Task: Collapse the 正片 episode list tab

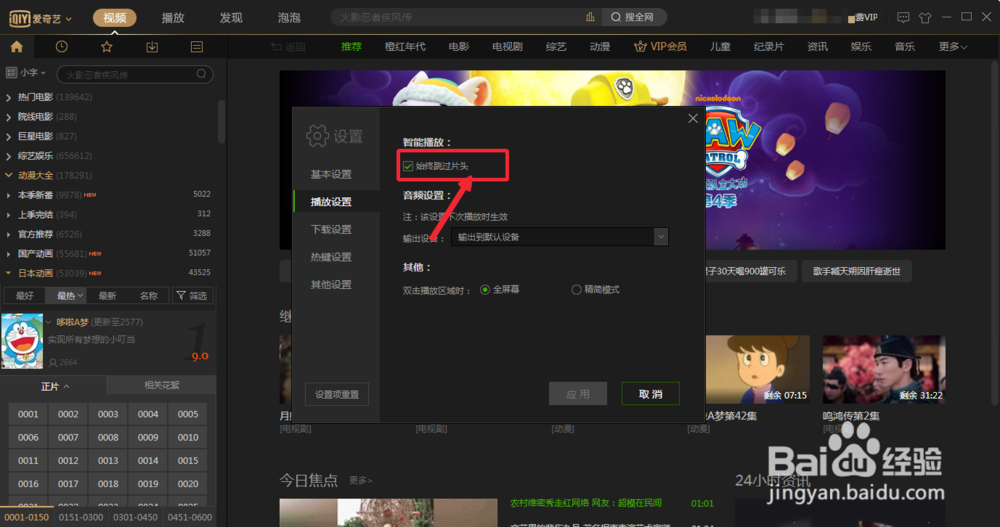Action: [55, 386]
